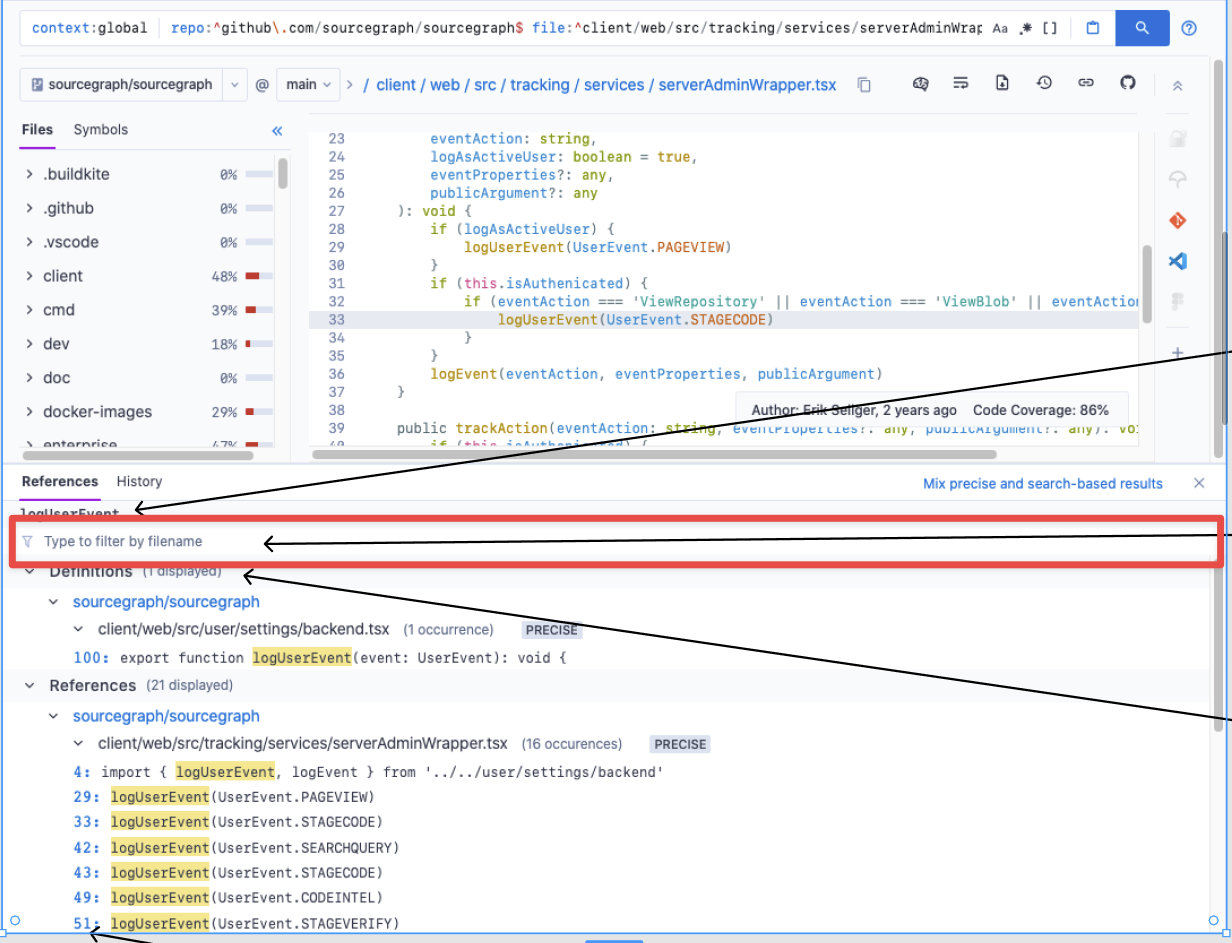Download raw file icon
This screenshot has width=1232, height=943.
1002,83
